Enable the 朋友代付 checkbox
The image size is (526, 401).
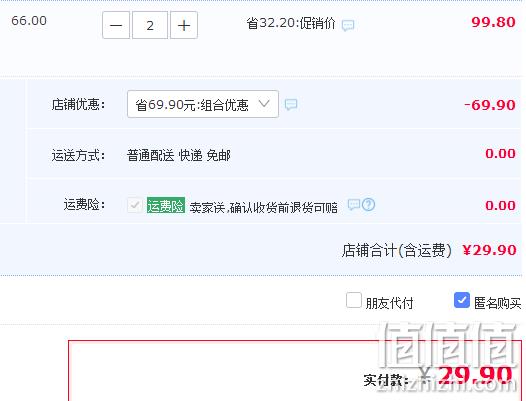coord(354,300)
